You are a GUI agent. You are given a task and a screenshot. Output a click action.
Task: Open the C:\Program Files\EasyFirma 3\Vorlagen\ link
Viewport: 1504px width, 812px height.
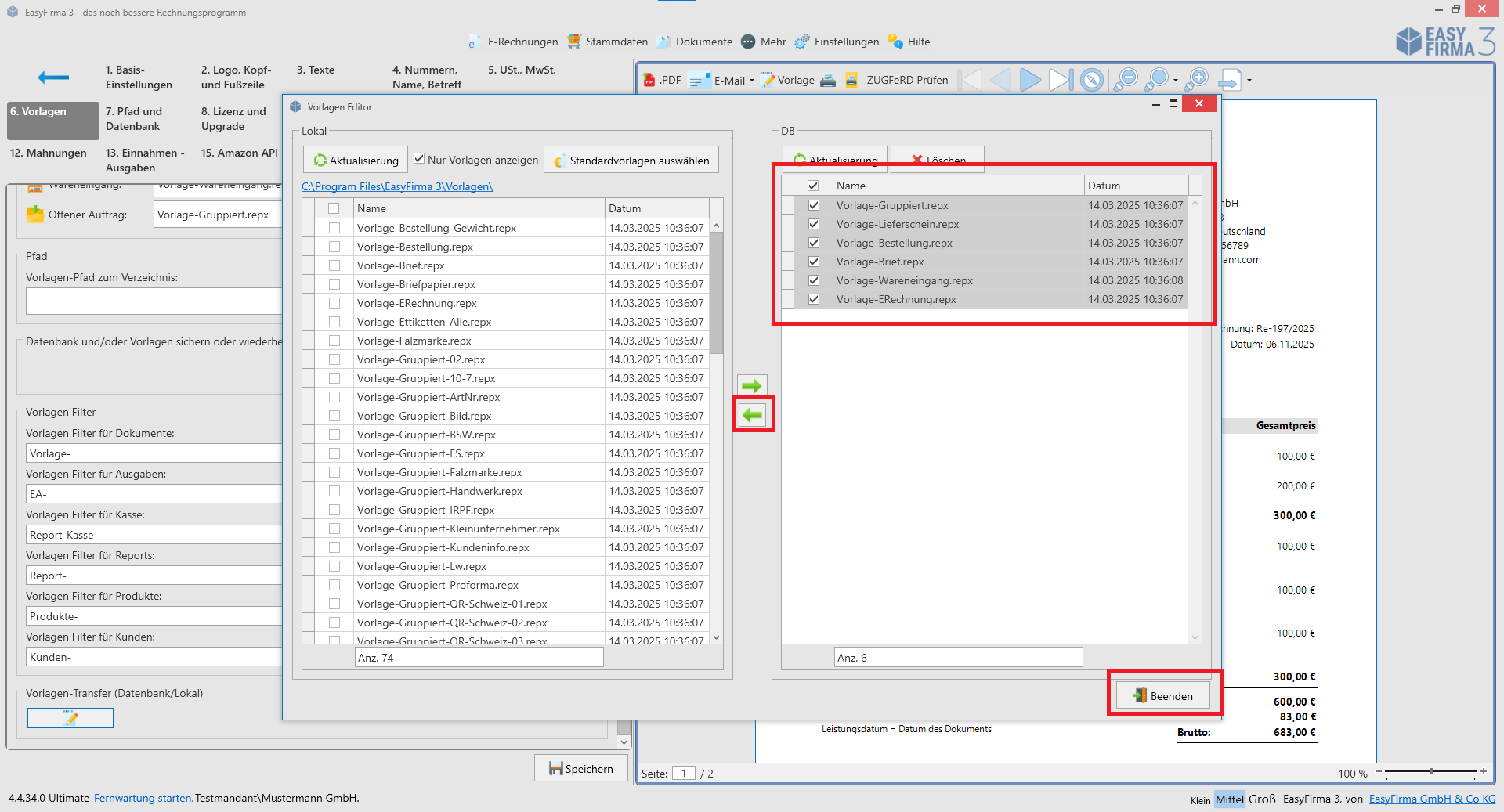[x=397, y=186]
